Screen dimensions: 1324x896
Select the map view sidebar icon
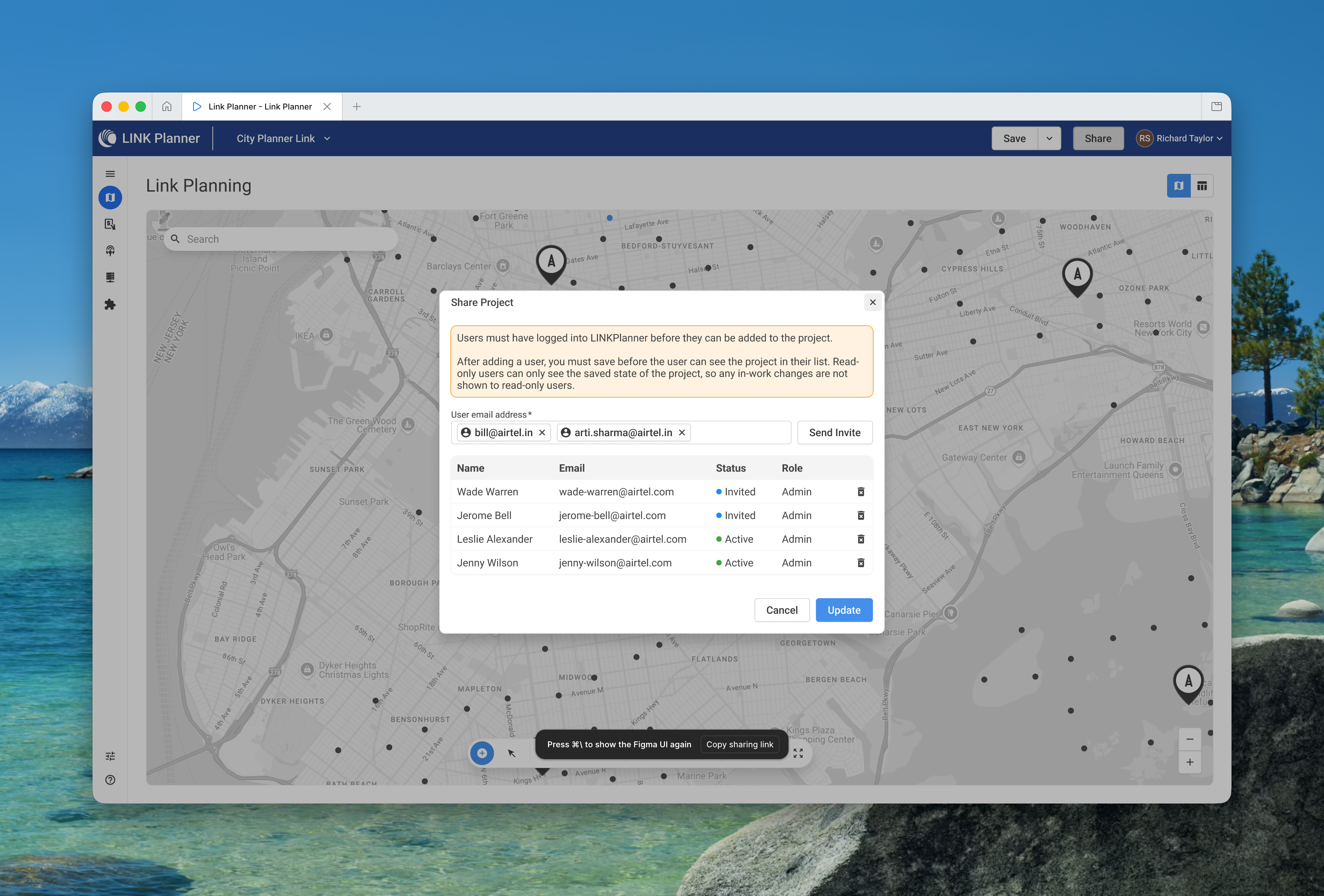pos(110,198)
